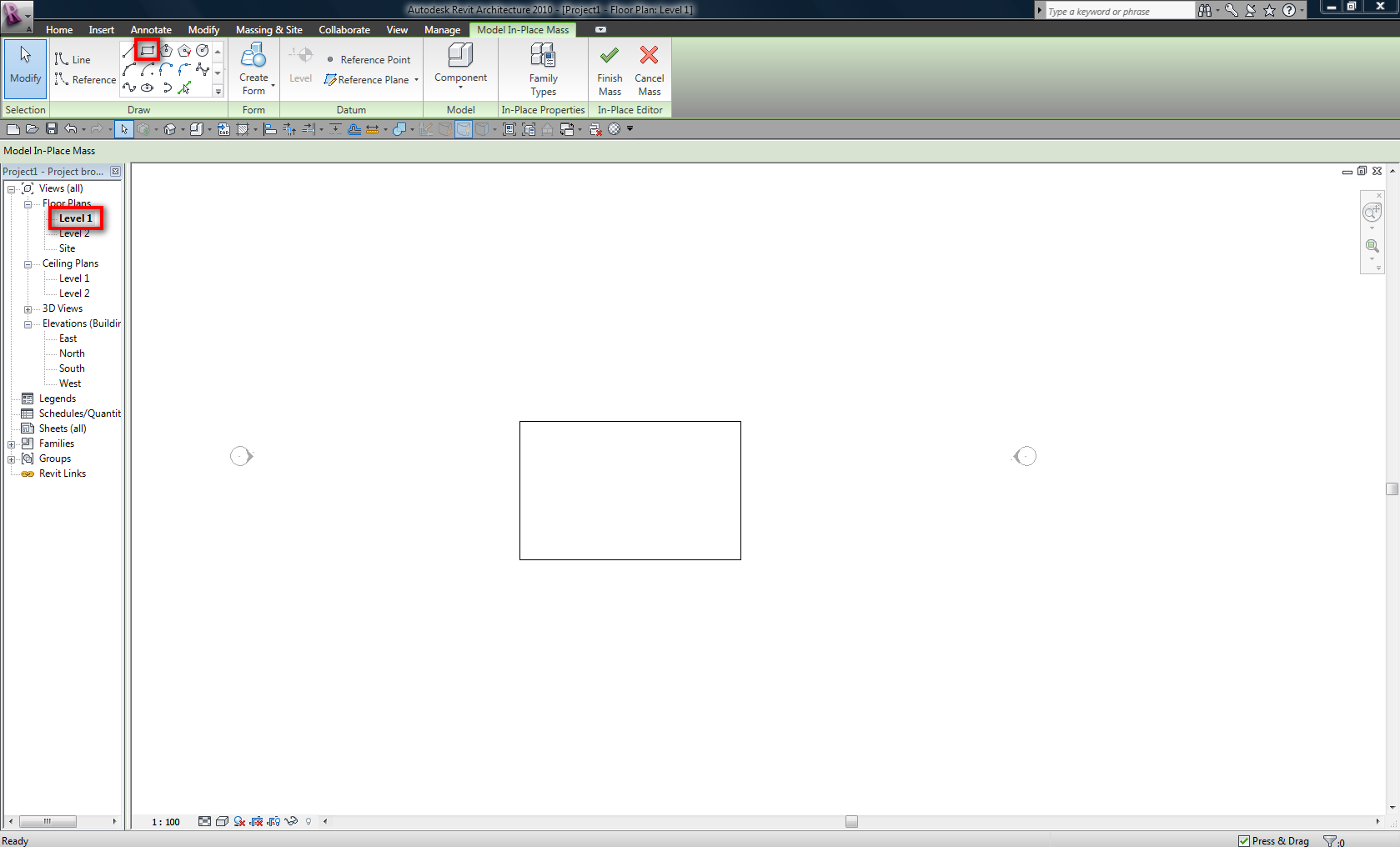Expand the Groups tree node
This screenshot has height=847, width=1400.
coord(12,459)
